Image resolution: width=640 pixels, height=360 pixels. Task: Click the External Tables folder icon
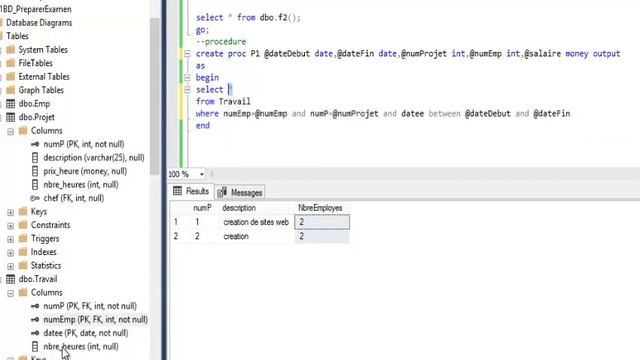point(11,77)
